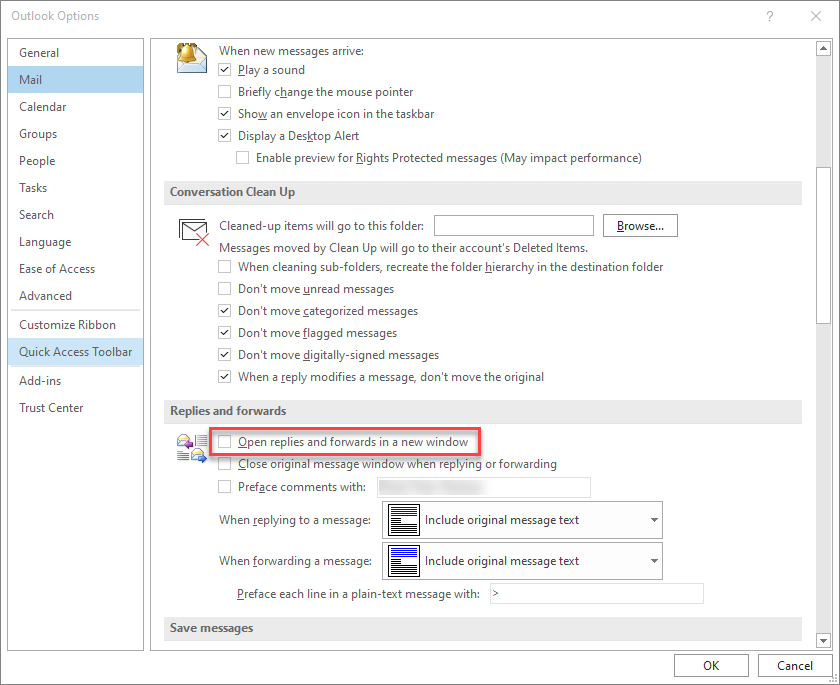840x685 pixels.
Task: Open Customize Ribbon settings
Action: pyautogui.click(x=76, y=325)
